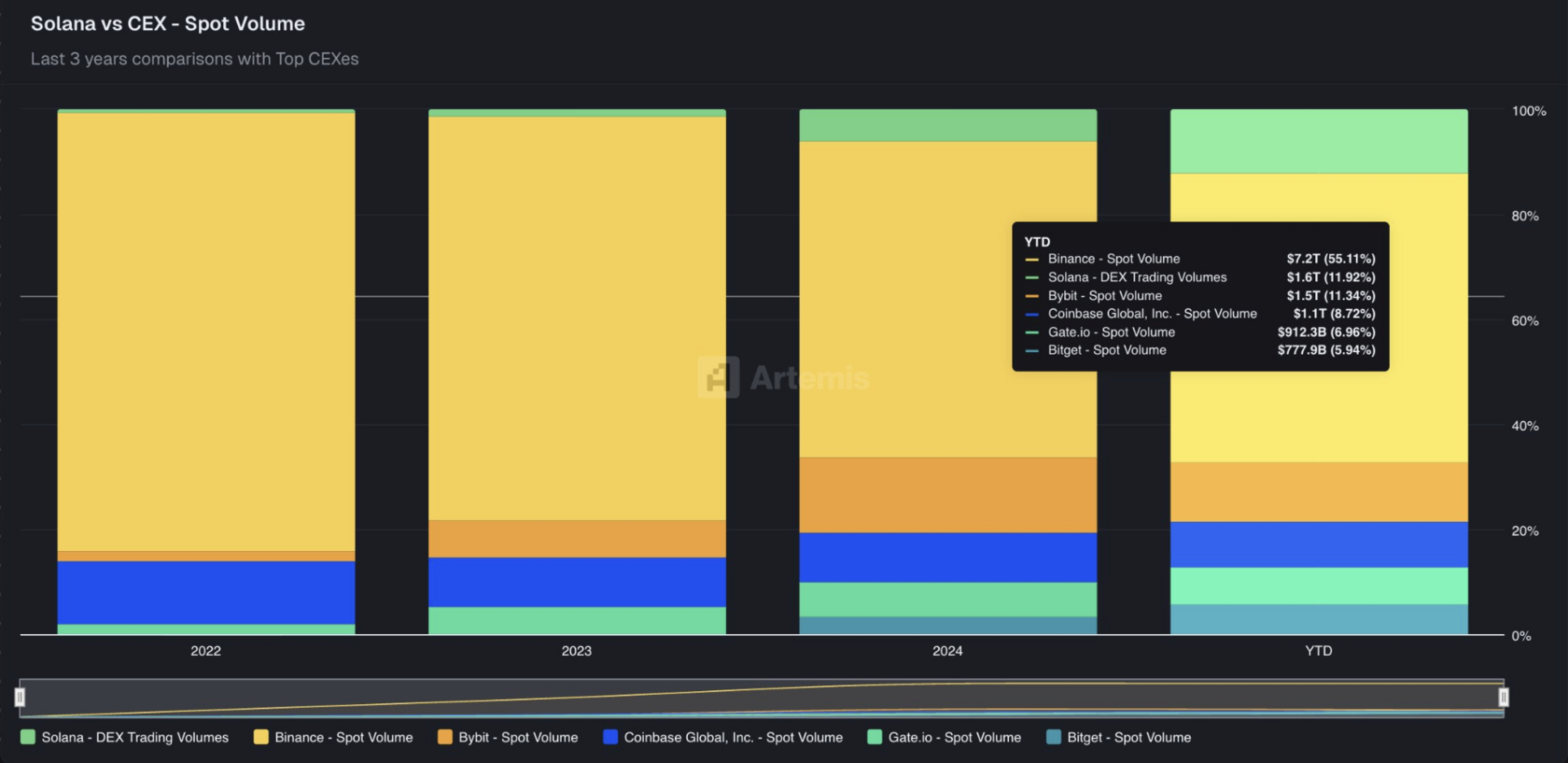This screenshot has width=1568, height=763.
Task: Click the 20% y-axis label
Action: (1525, 531)
